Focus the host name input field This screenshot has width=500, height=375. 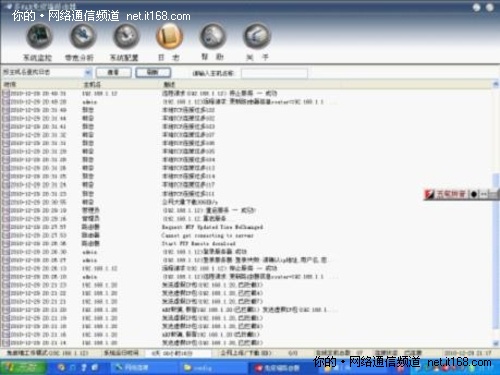point(274,73)
